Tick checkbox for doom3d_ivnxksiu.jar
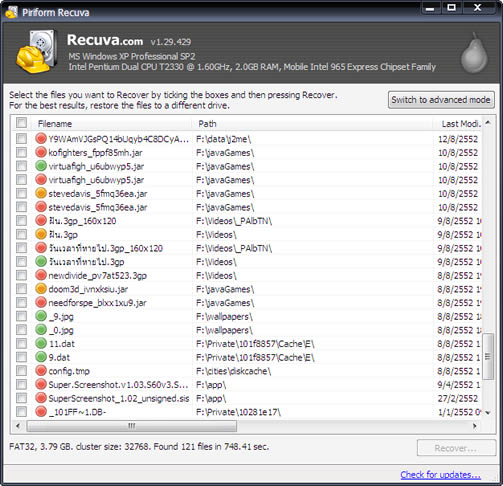 click(21, 289)
